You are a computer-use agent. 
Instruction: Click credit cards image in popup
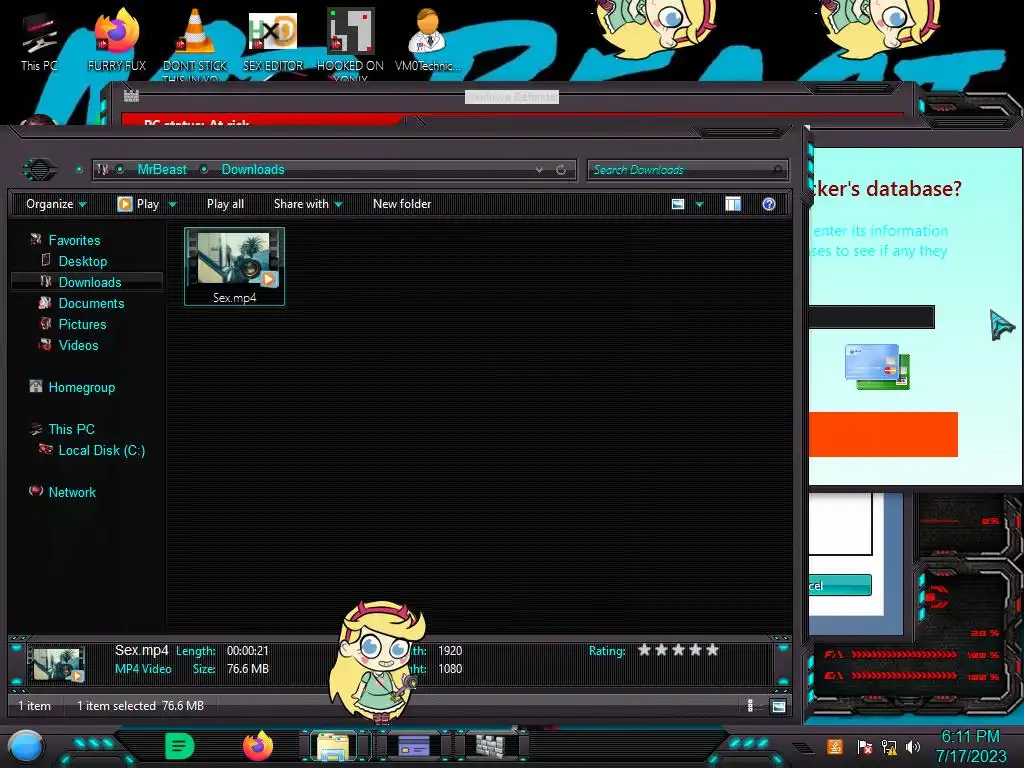point(877,367)
